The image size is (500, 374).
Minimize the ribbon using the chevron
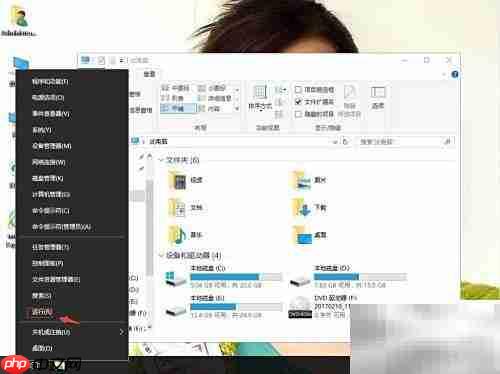click(x=444, y=74)
